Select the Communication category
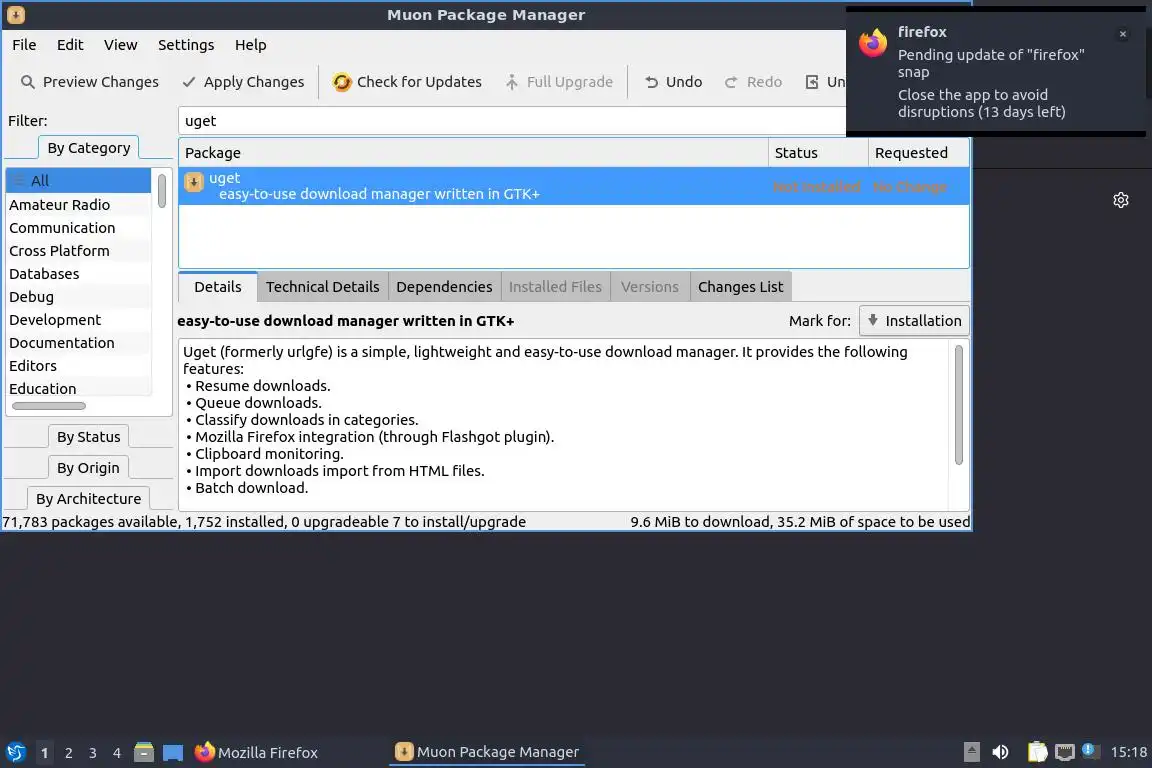The width and height of the screenshot is (1152, 768). 79,228
